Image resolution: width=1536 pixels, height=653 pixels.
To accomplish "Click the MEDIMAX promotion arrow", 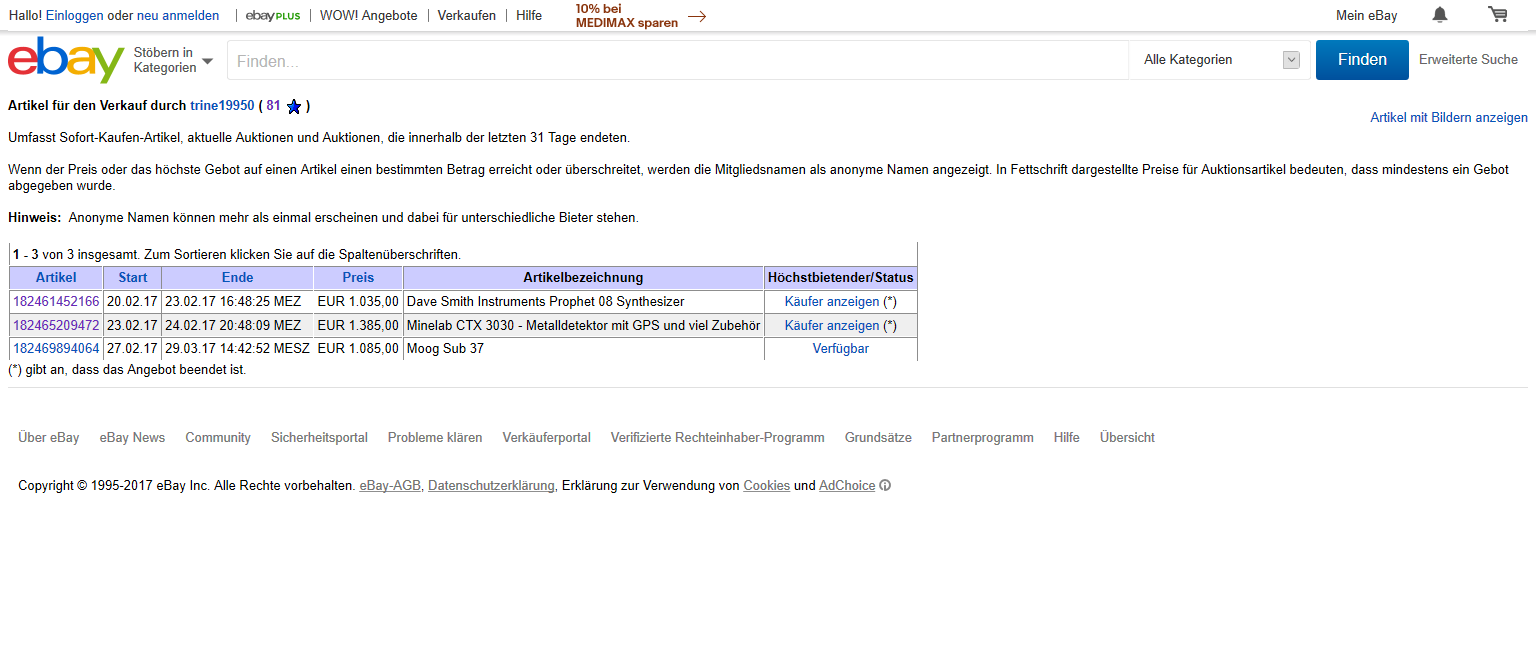I will [x=697, y=16].
